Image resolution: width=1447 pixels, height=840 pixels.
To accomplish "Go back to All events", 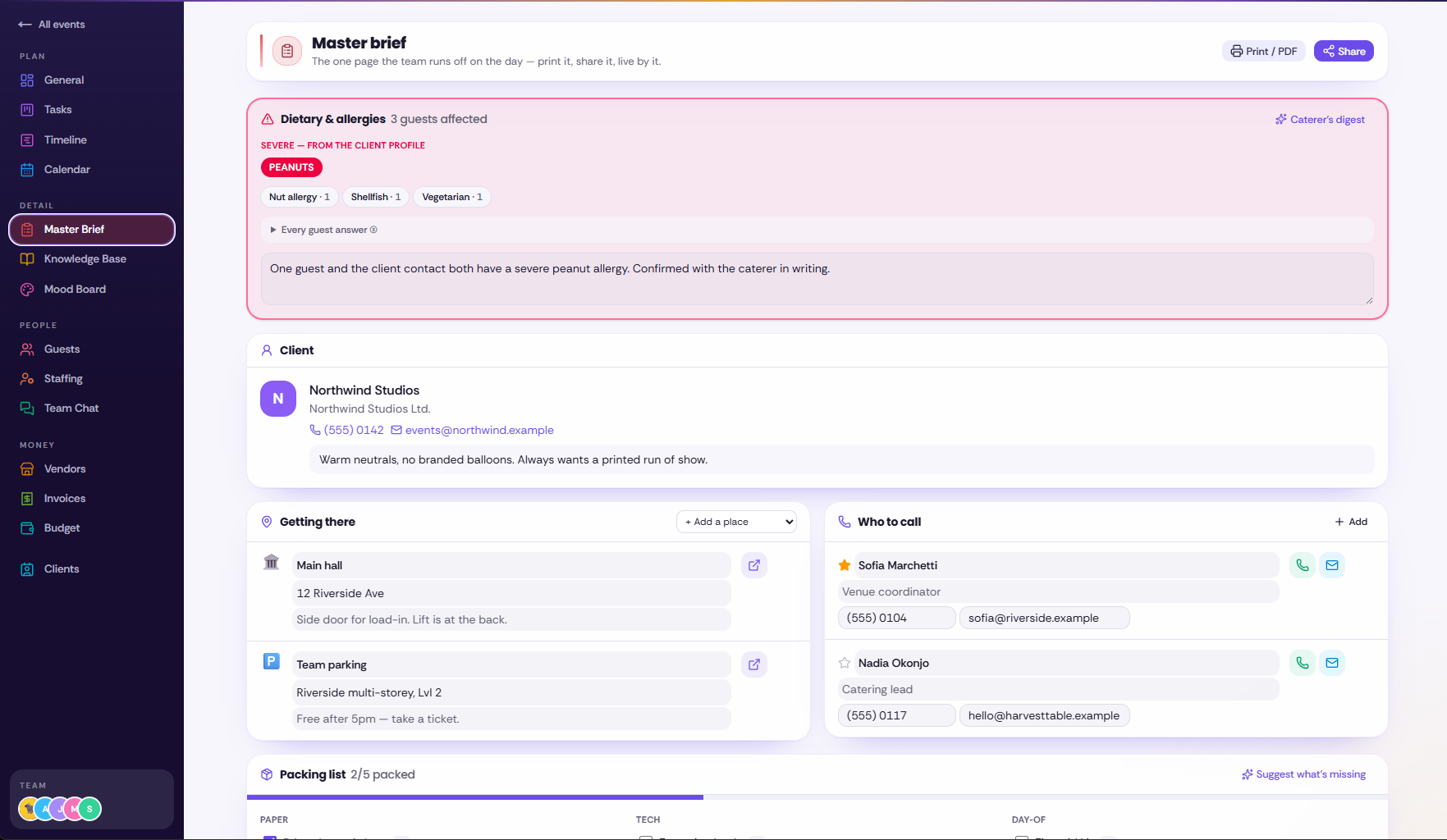I will point(52,25).
